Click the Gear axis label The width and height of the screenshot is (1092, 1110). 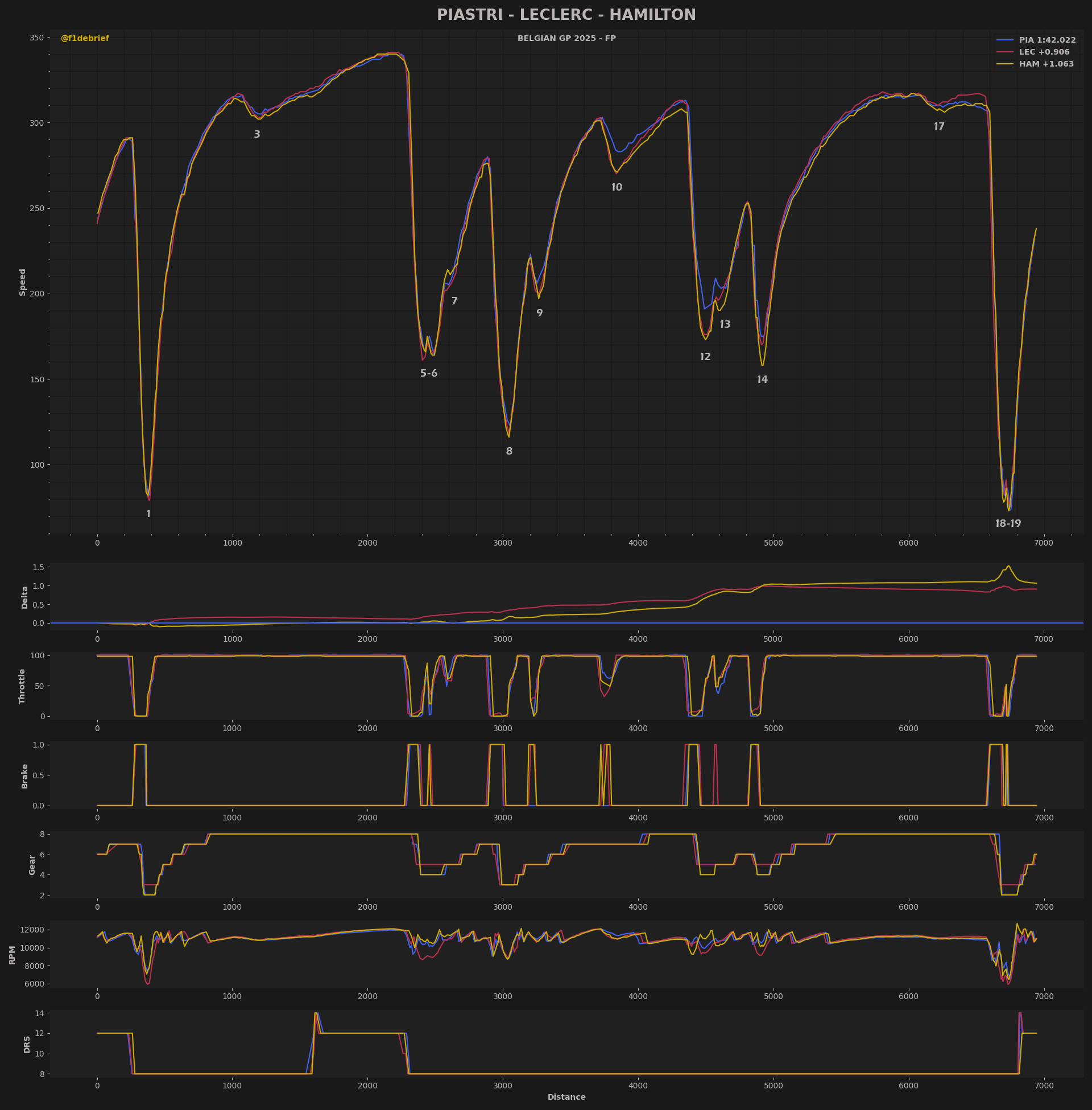click(x=32, y=865)
